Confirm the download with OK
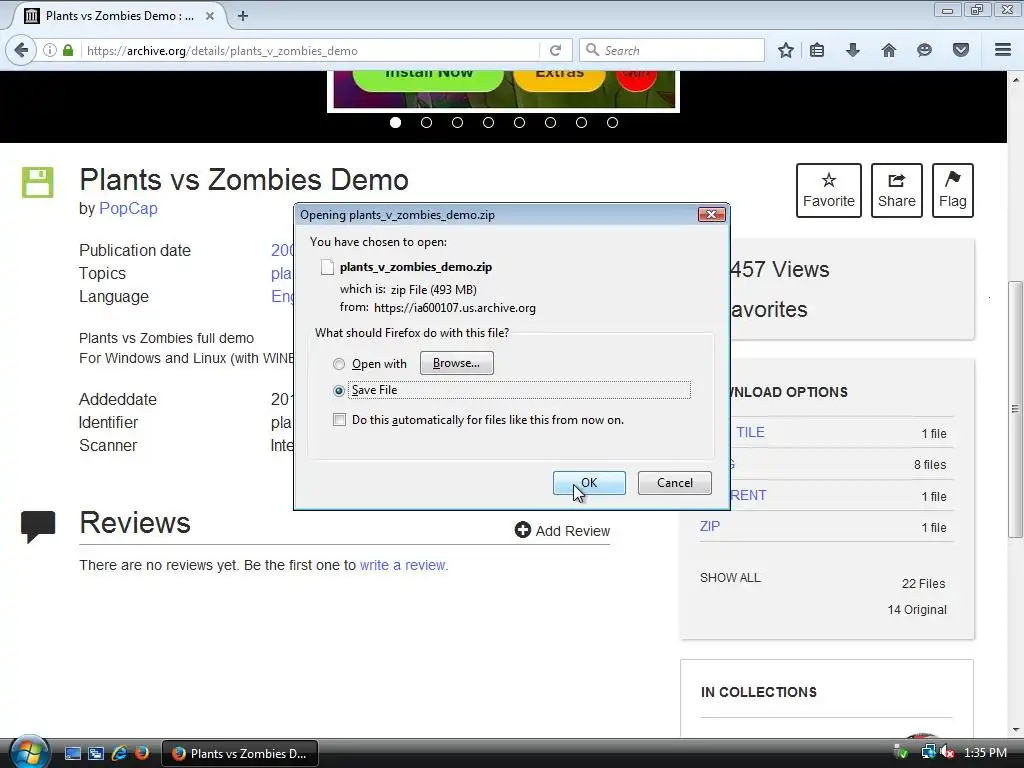Screen dimensions: 1024x768 [589, 483]
